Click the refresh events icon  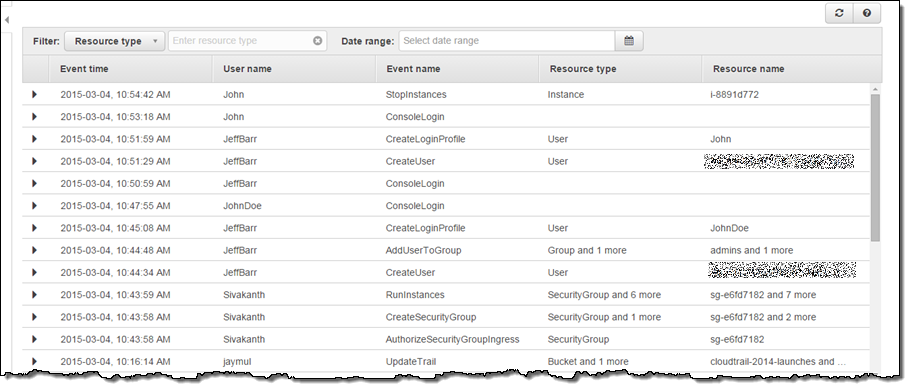pyautogui.click(x=839, y=13)
